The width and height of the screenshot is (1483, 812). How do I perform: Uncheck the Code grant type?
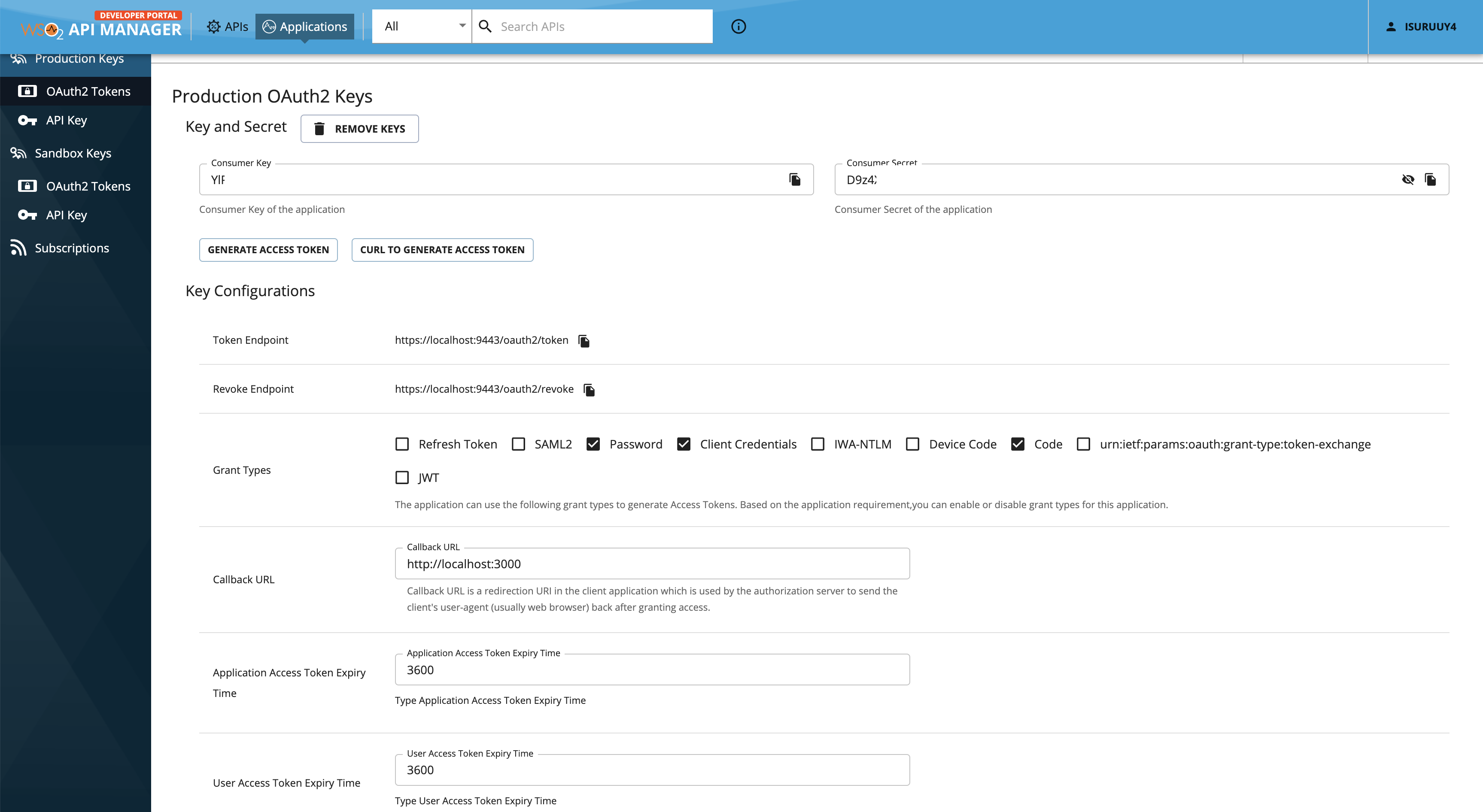tap(1018, 444)
